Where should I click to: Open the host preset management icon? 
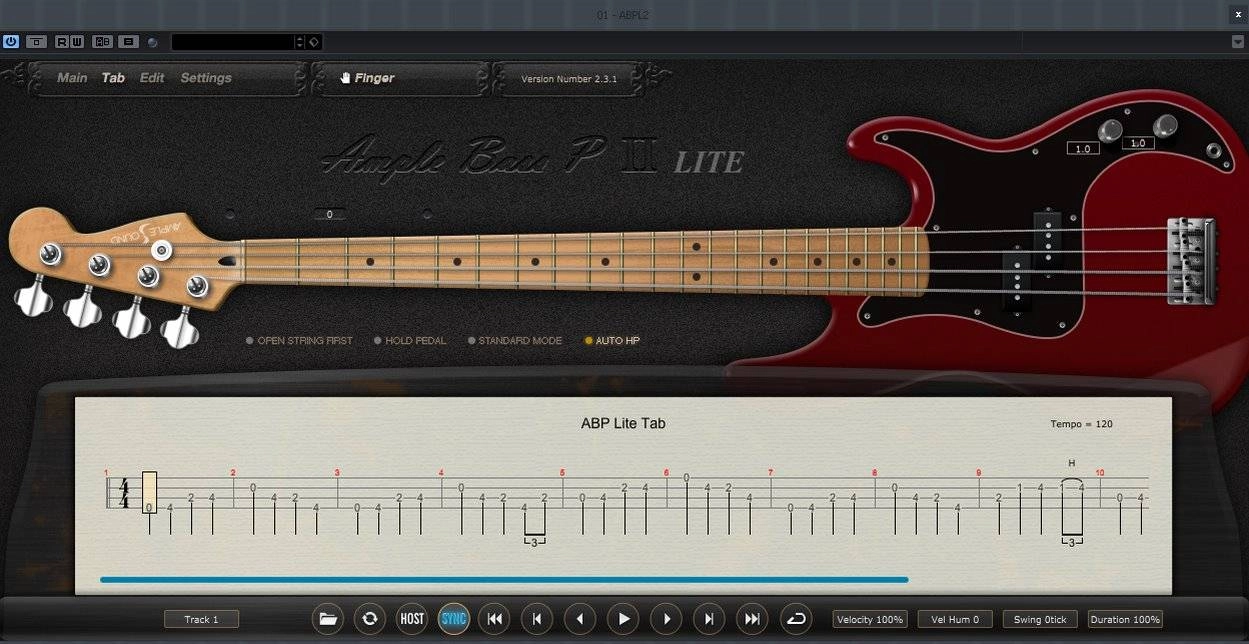pos(128,42)
